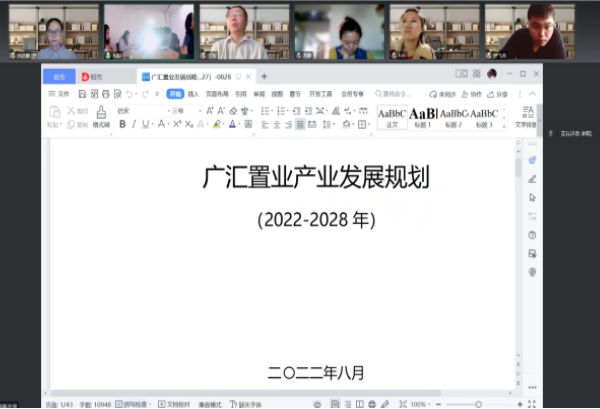Viewport: 600px width, 409px height.
Task: Click the bullet list icon
Action: click(x=265, y=111)
